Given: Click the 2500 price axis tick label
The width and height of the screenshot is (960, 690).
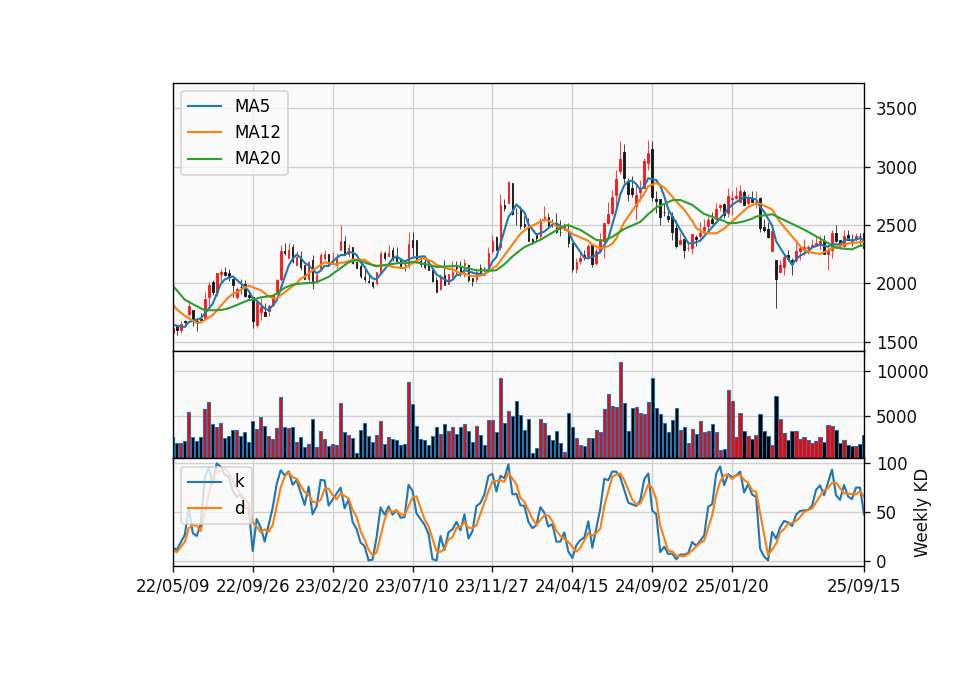Looking at the screenshot, I should pyautogui.click(x=896, y=226).
